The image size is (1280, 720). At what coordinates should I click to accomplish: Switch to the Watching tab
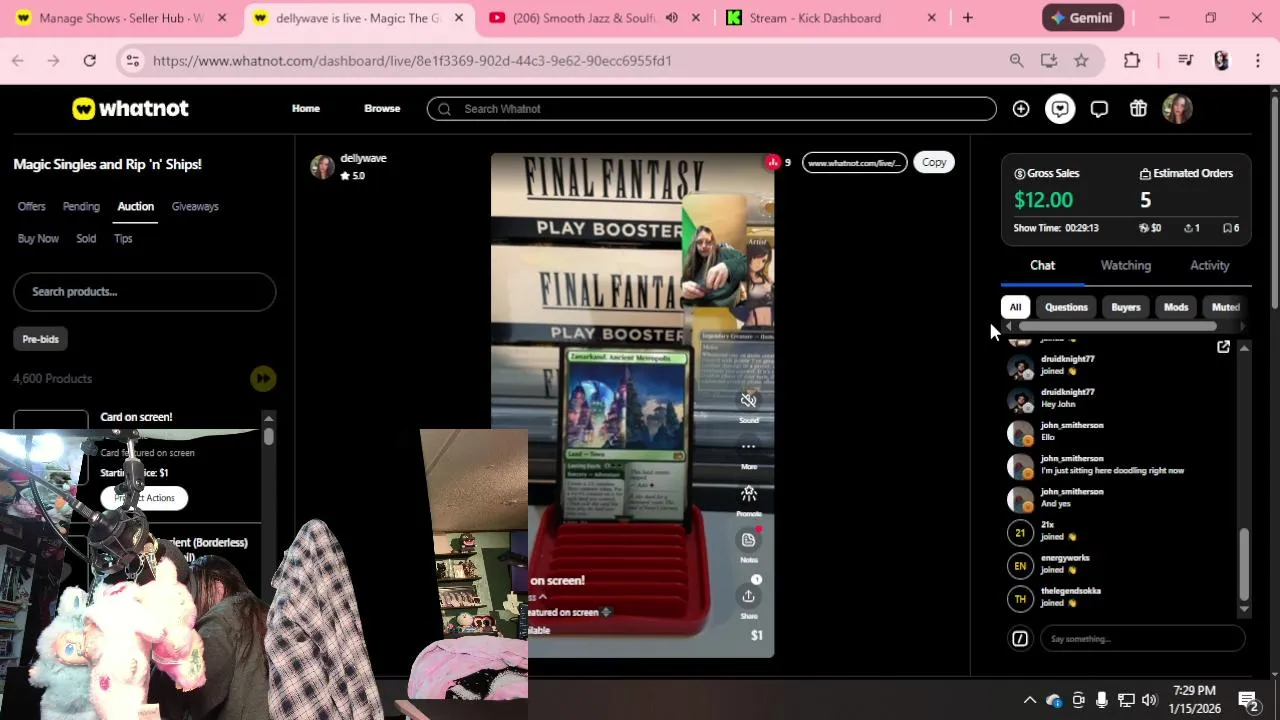click(x=1126, y=265)
